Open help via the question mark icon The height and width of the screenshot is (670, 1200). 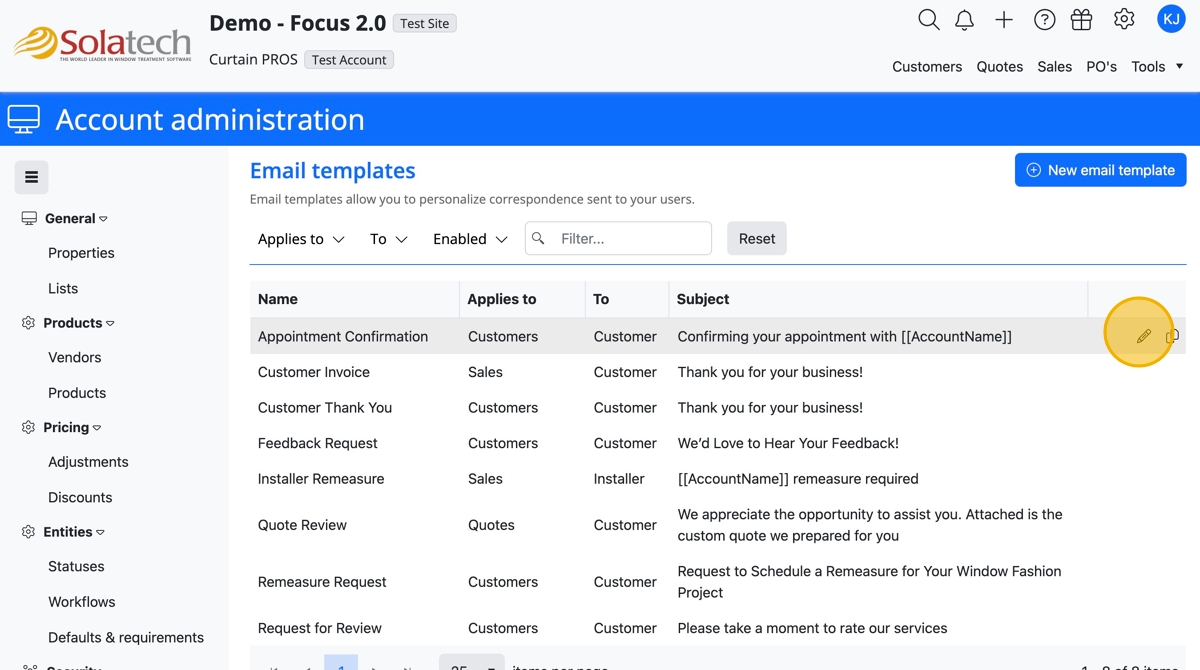[x=1044, y=20]
